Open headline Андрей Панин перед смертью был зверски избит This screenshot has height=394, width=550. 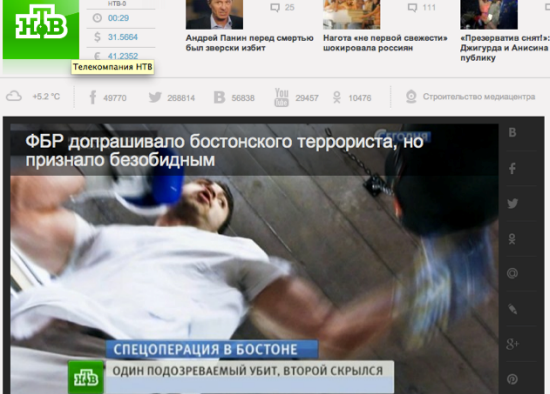coord(249,43)
